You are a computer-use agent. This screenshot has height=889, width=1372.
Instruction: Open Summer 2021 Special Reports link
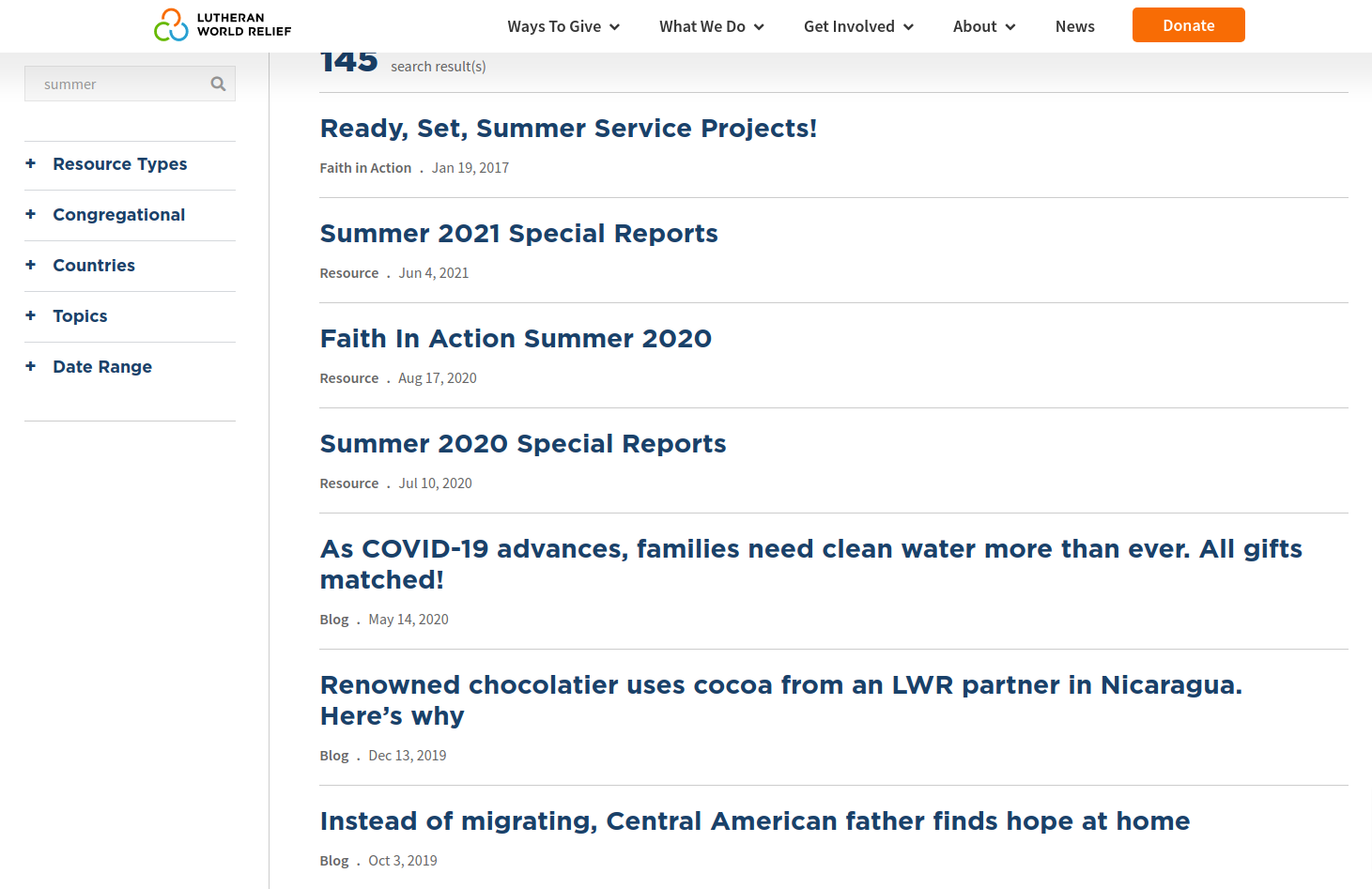[518, 234]
